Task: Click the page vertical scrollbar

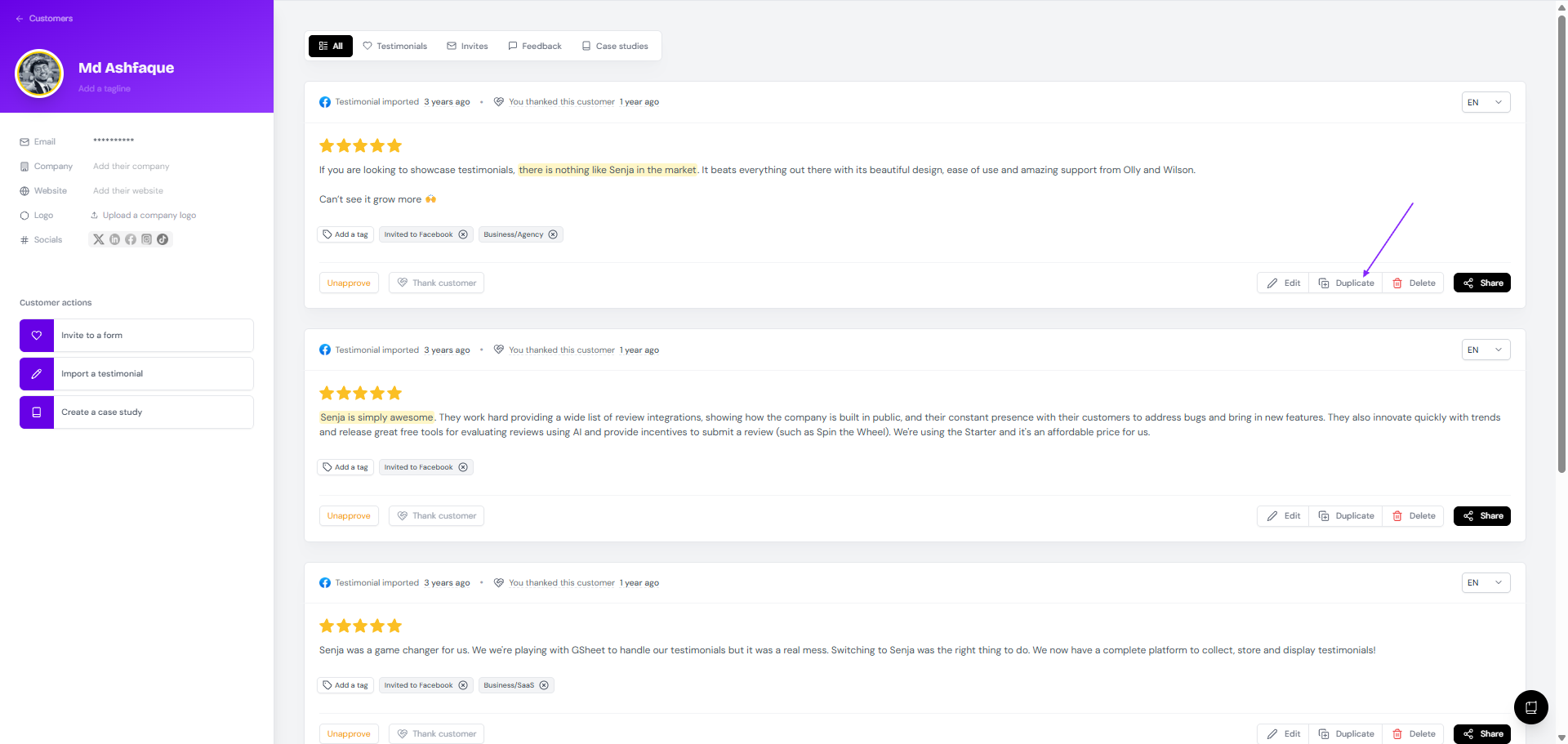Action: point(1561,245)
